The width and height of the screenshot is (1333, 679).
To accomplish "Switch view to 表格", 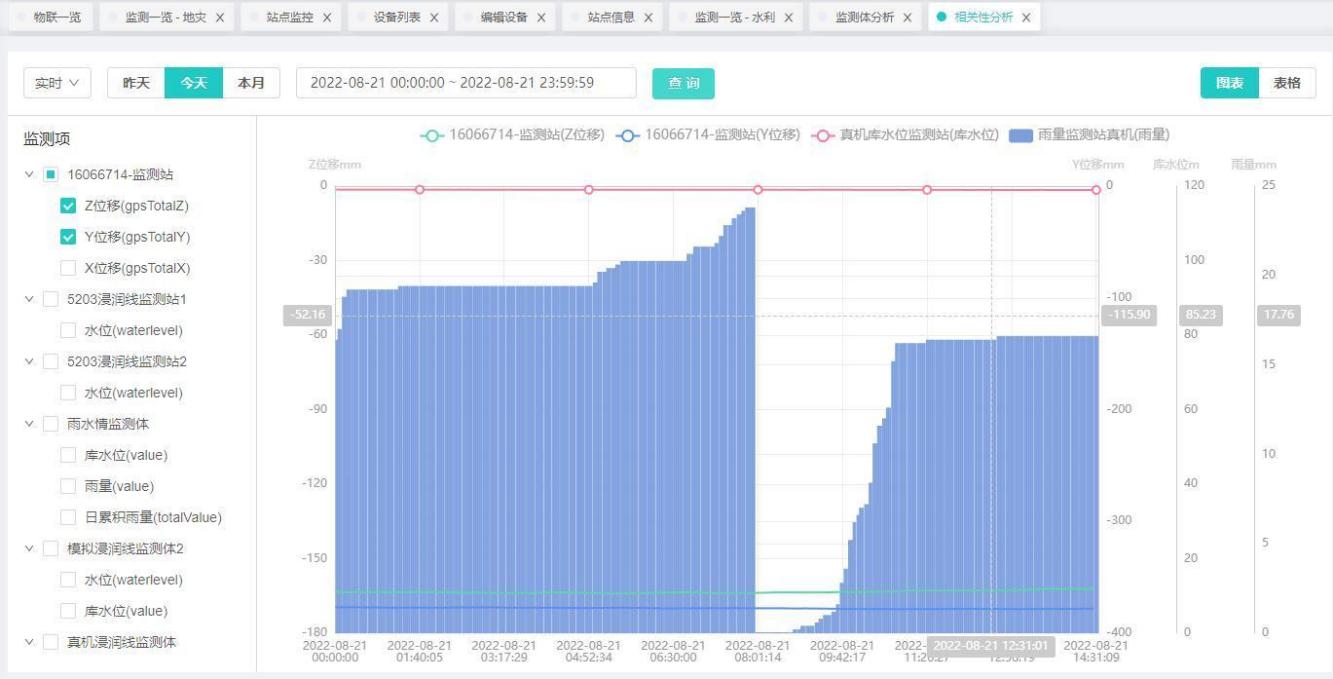I will [1287, 83].
